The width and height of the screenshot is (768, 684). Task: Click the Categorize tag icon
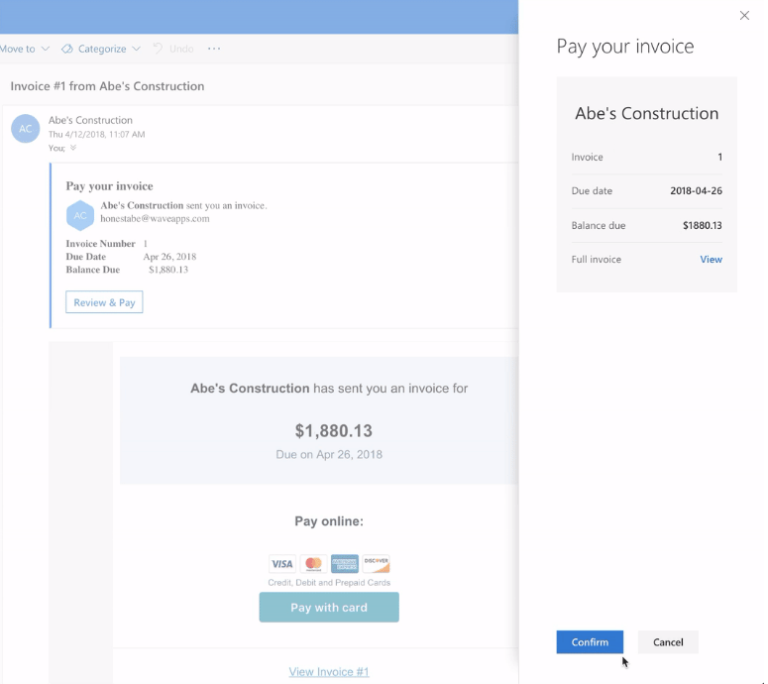(67, 49)
